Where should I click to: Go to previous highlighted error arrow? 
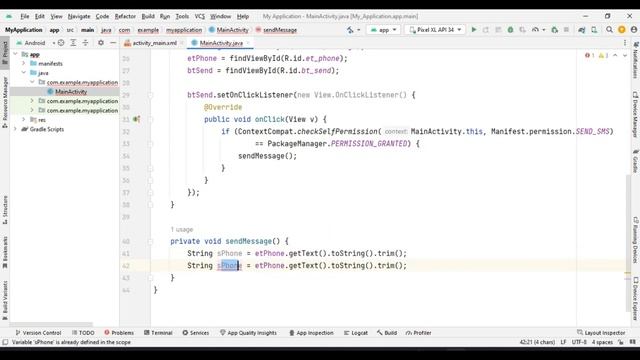click(x=615, y=56)
